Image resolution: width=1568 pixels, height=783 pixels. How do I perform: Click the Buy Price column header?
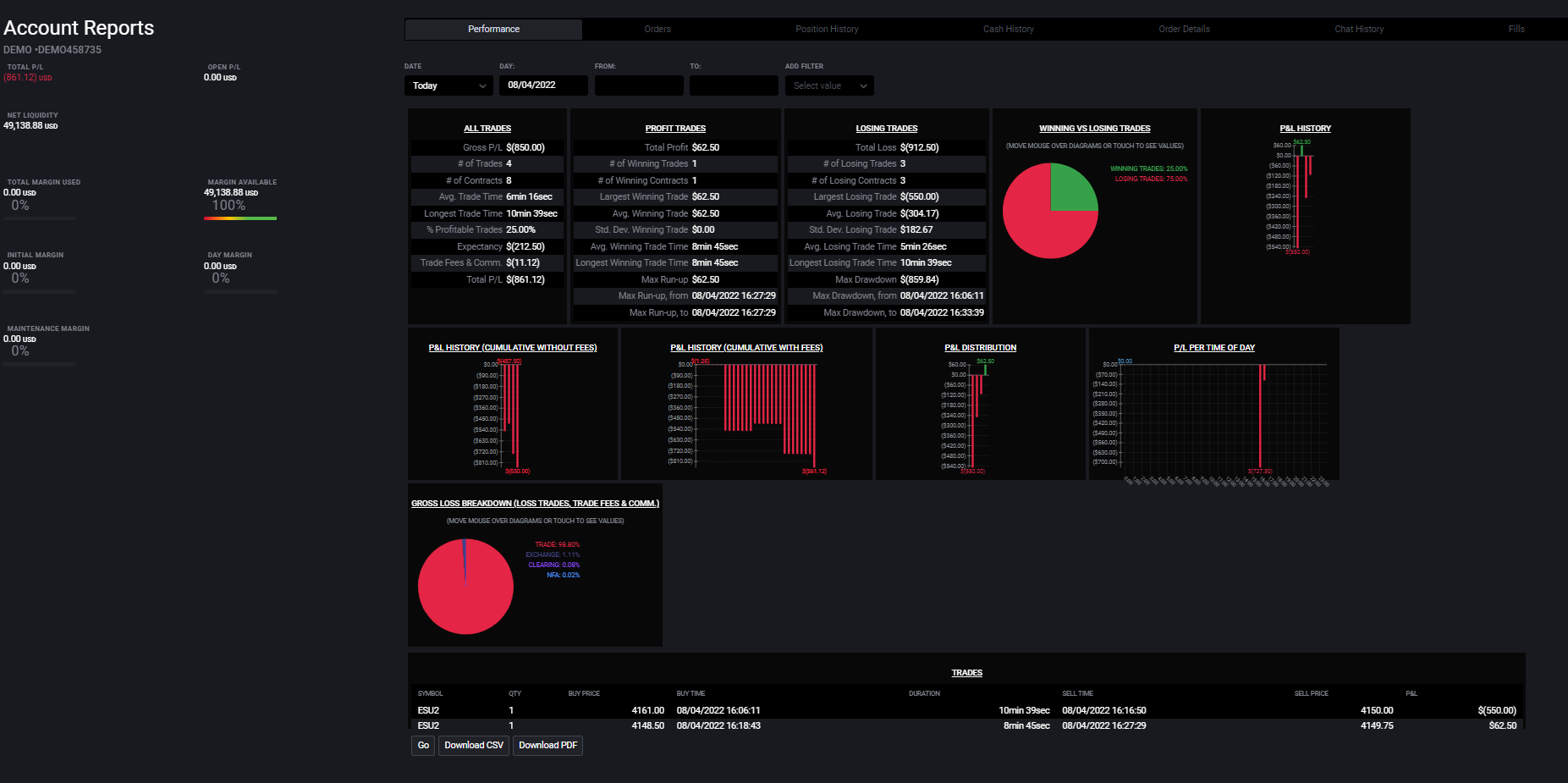(x=584, y=693)
